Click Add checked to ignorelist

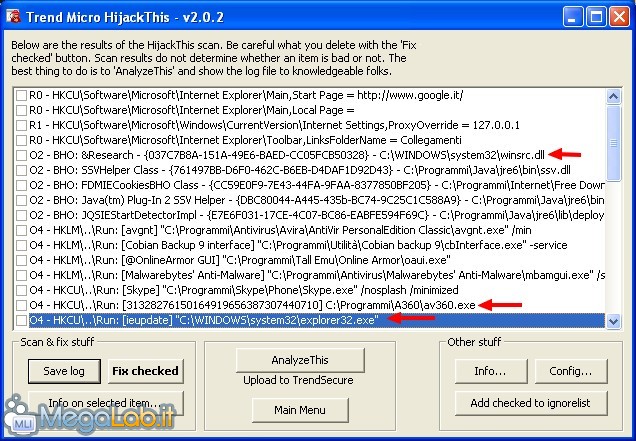pos(531,403)
